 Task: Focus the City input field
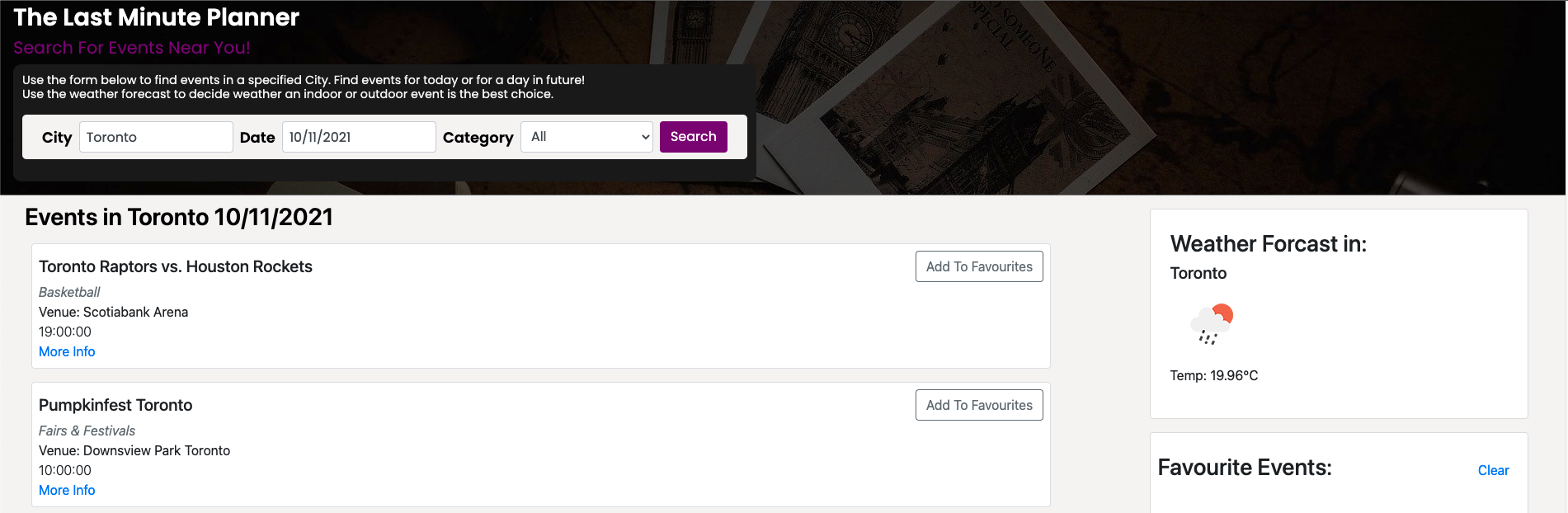tap(156, 137)
